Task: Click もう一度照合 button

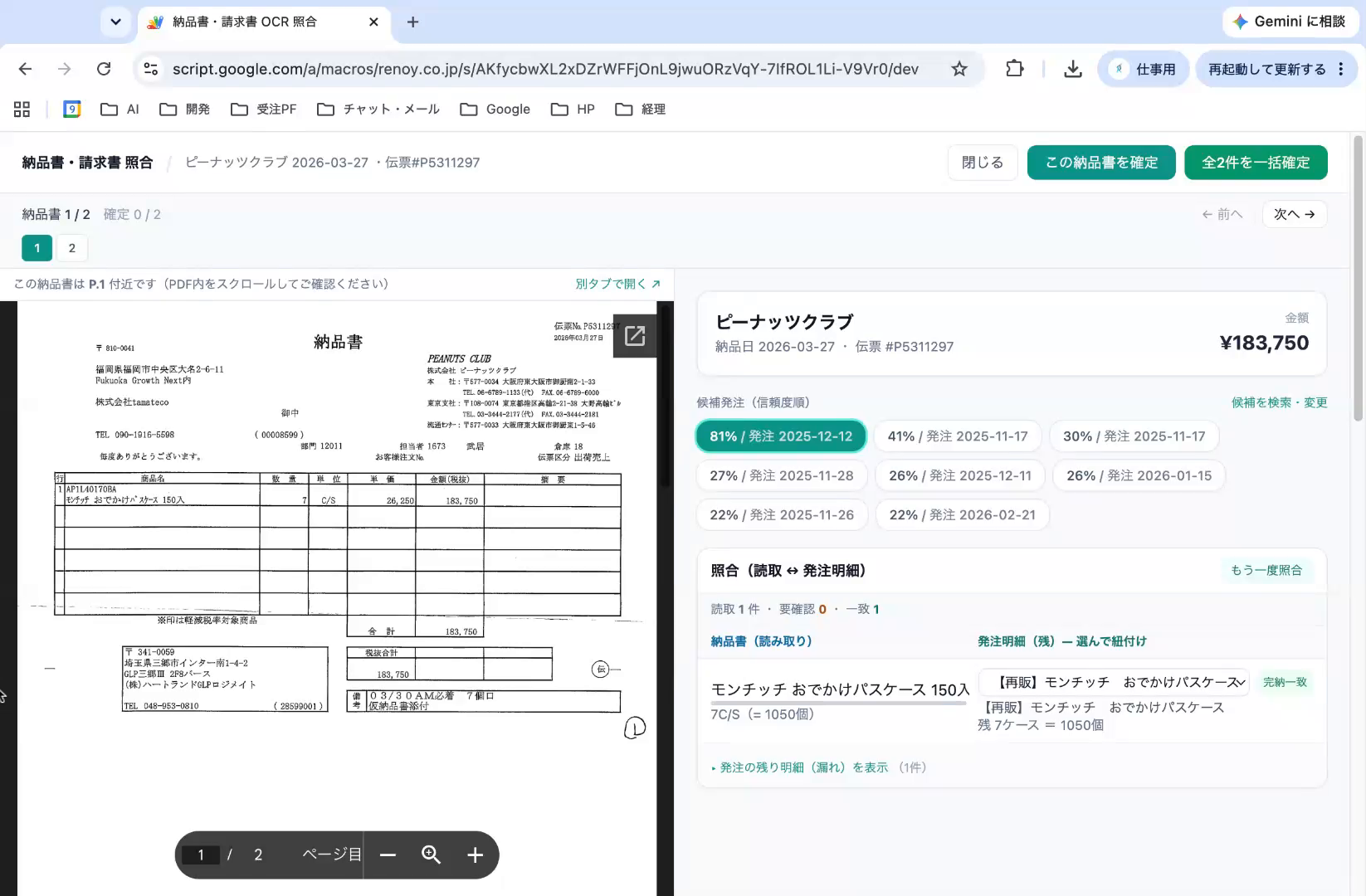Action: point(1266,570)
